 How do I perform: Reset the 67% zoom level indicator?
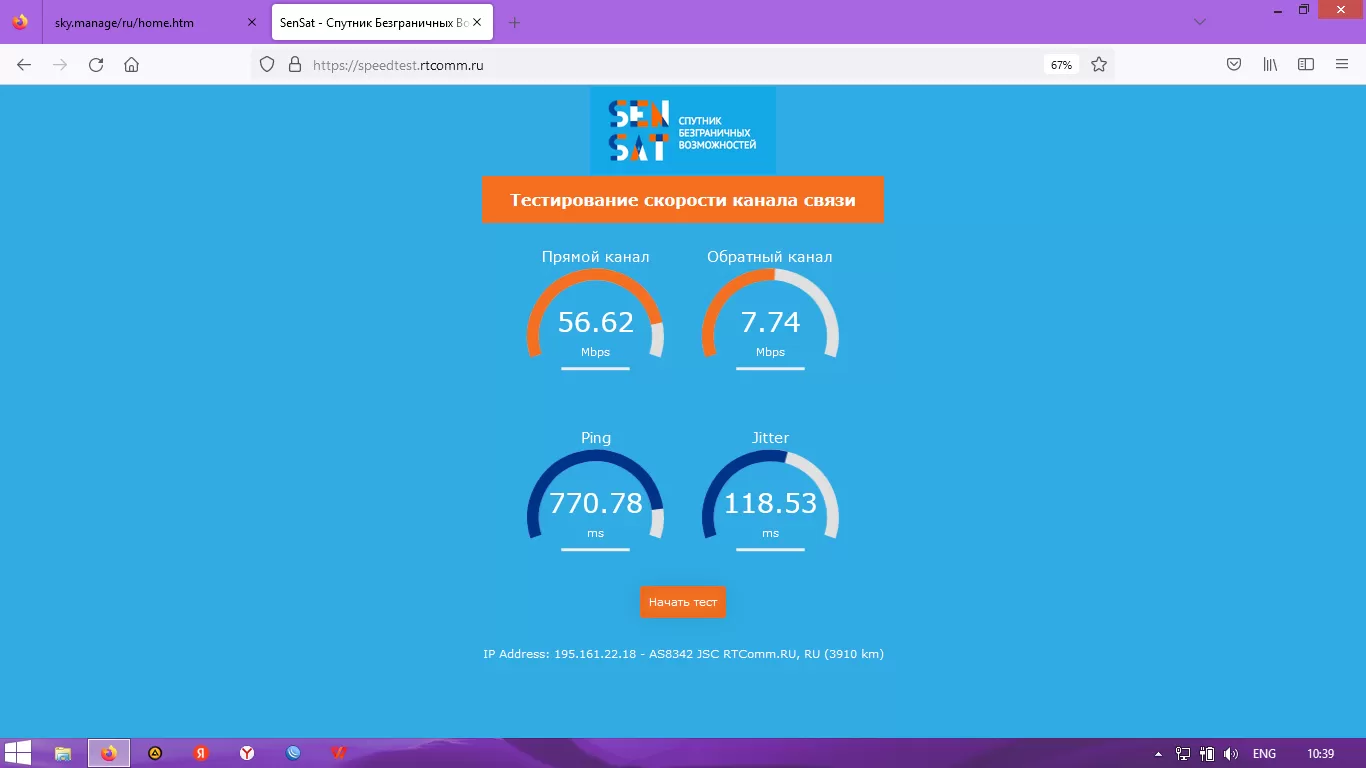click(1061, 64)
